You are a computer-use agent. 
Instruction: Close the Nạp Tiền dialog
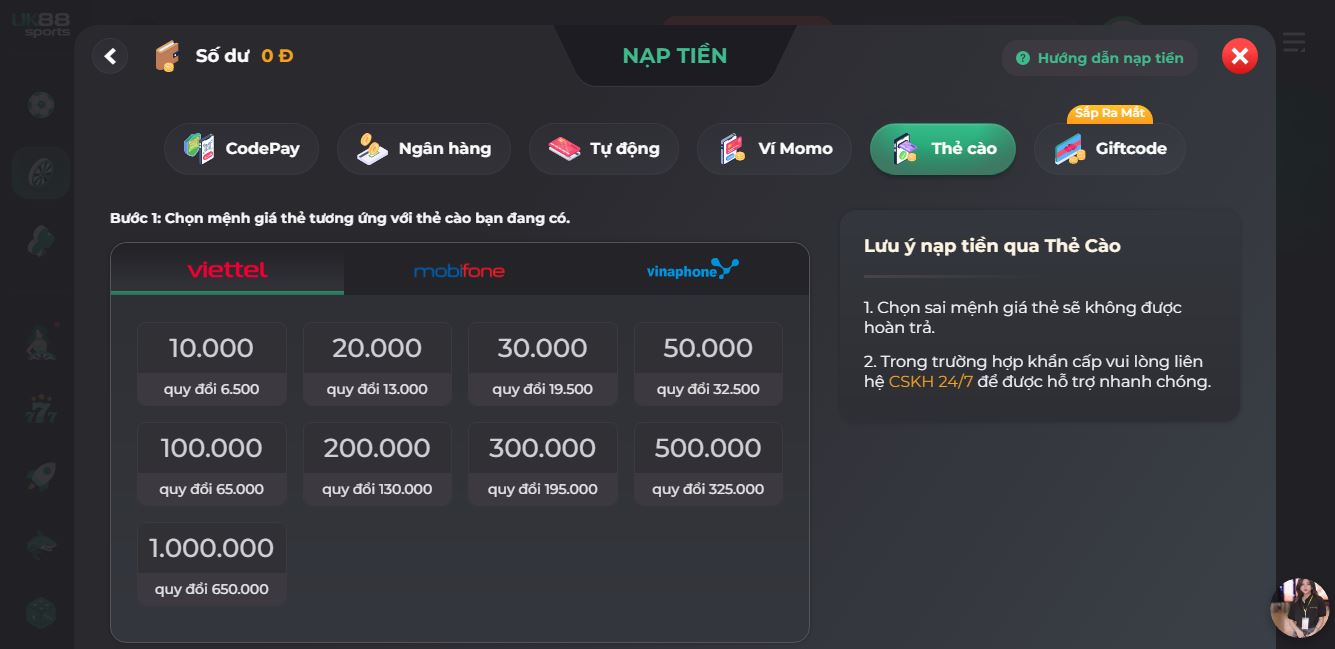pos(1240,56)
